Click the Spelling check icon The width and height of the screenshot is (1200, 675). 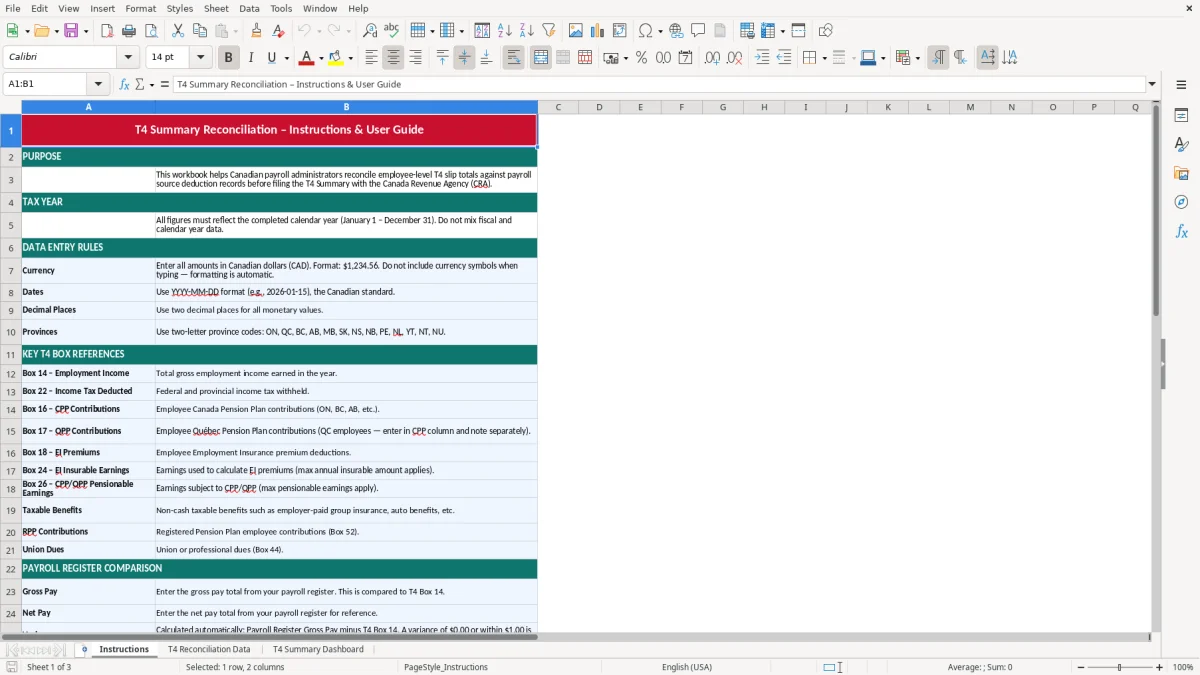click(x=392, y=31)
